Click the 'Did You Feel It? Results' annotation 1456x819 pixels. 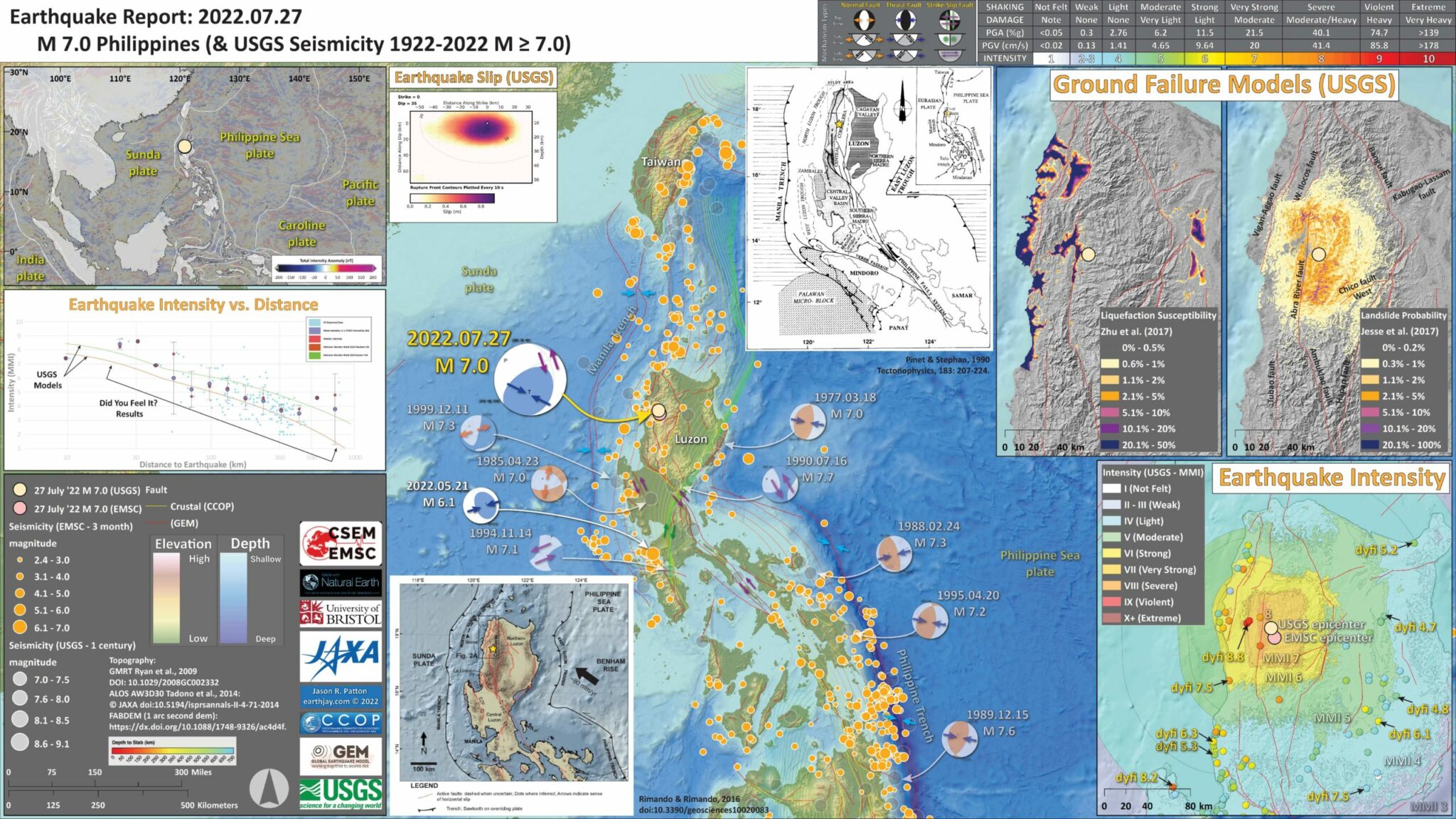(x=129, y=408)
